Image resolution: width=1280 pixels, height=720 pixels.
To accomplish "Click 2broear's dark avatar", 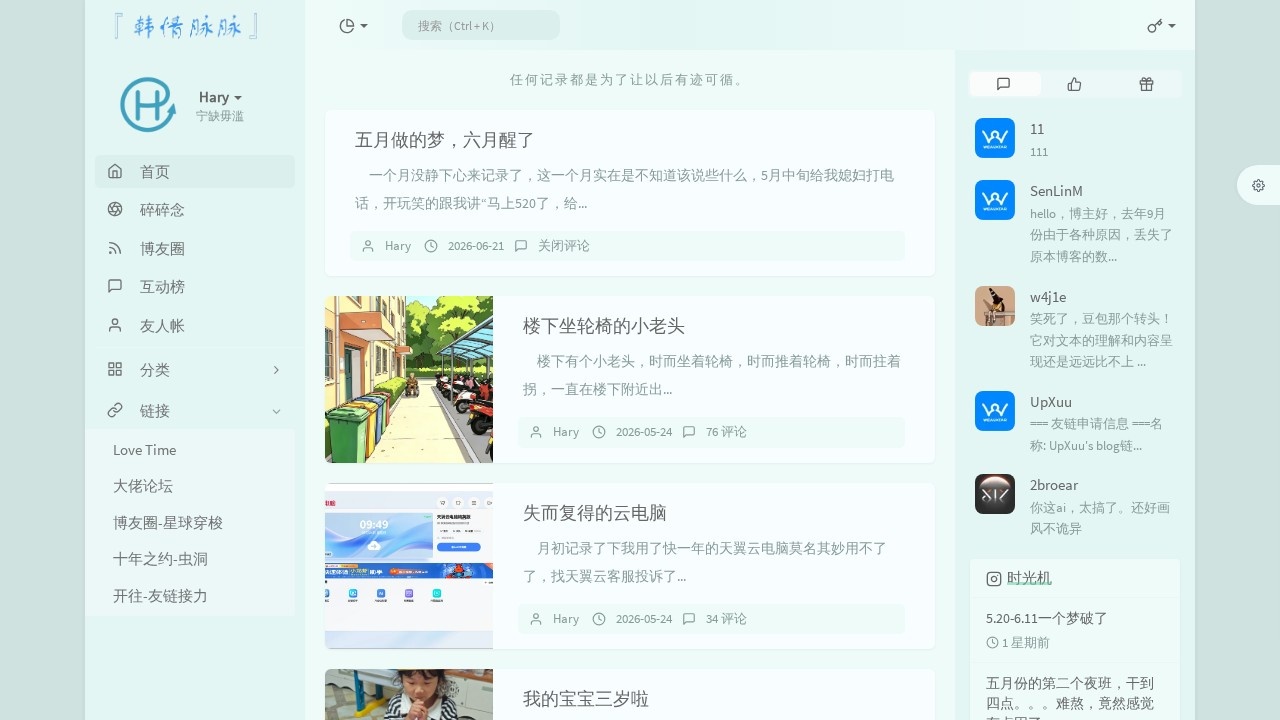I will (x=995, y=494).
